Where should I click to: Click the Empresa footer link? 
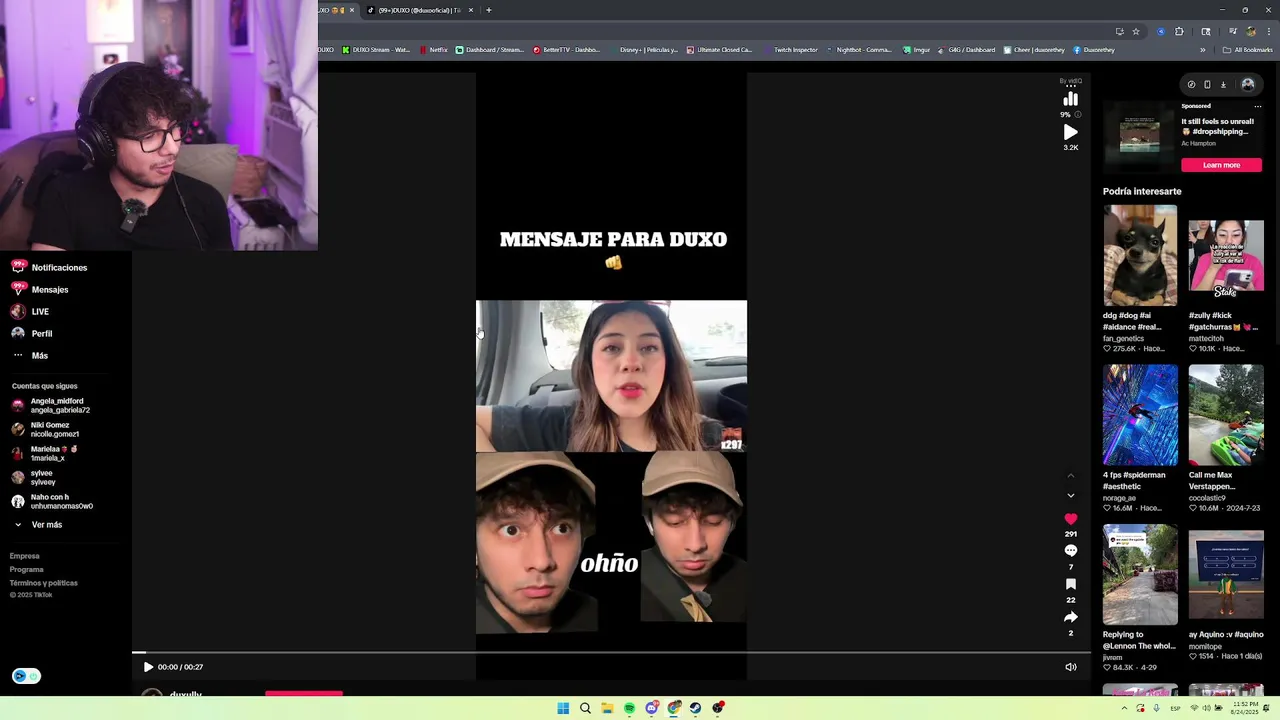coord(25,556)
